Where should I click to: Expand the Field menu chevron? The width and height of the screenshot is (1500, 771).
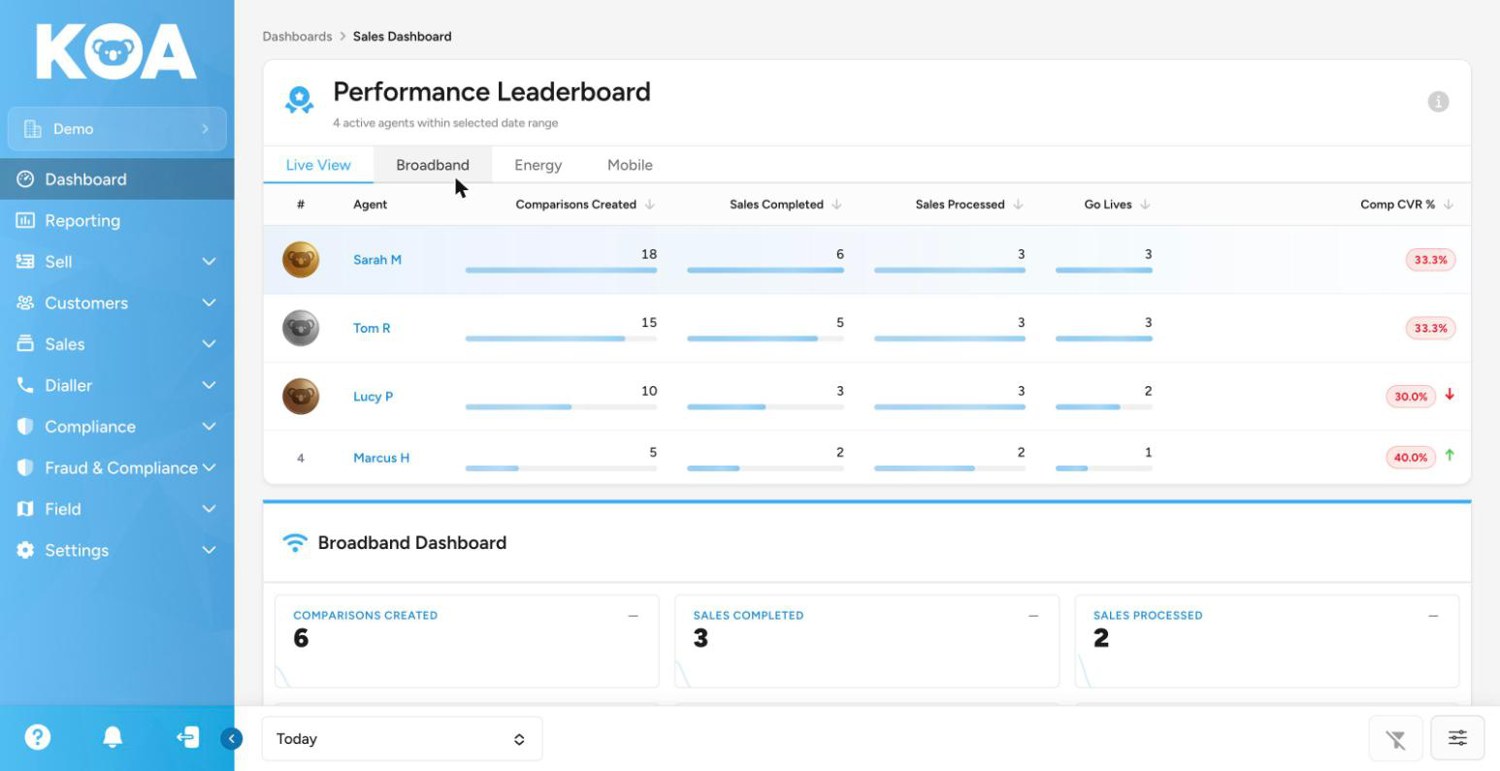[209, 509]
